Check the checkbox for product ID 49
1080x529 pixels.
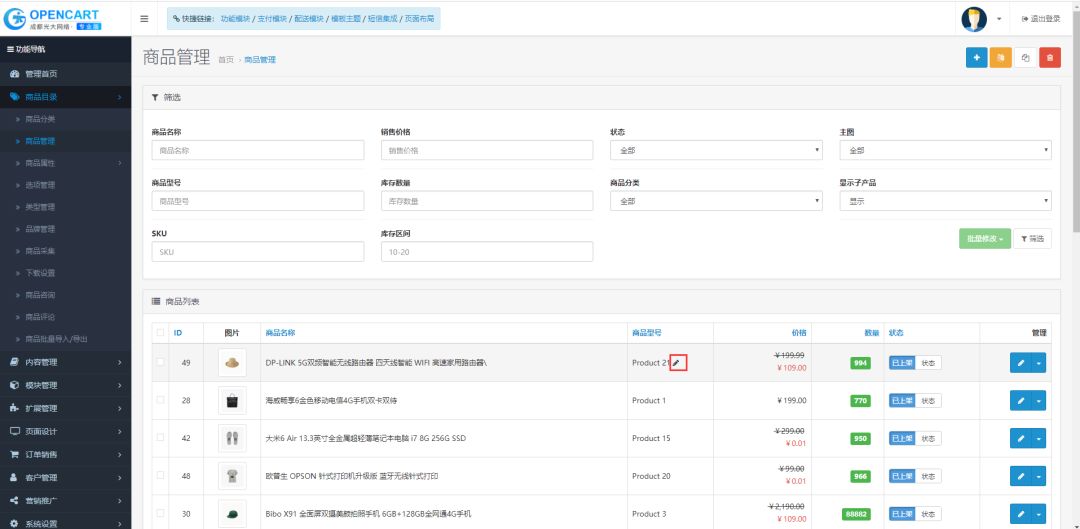pos(160,363)
